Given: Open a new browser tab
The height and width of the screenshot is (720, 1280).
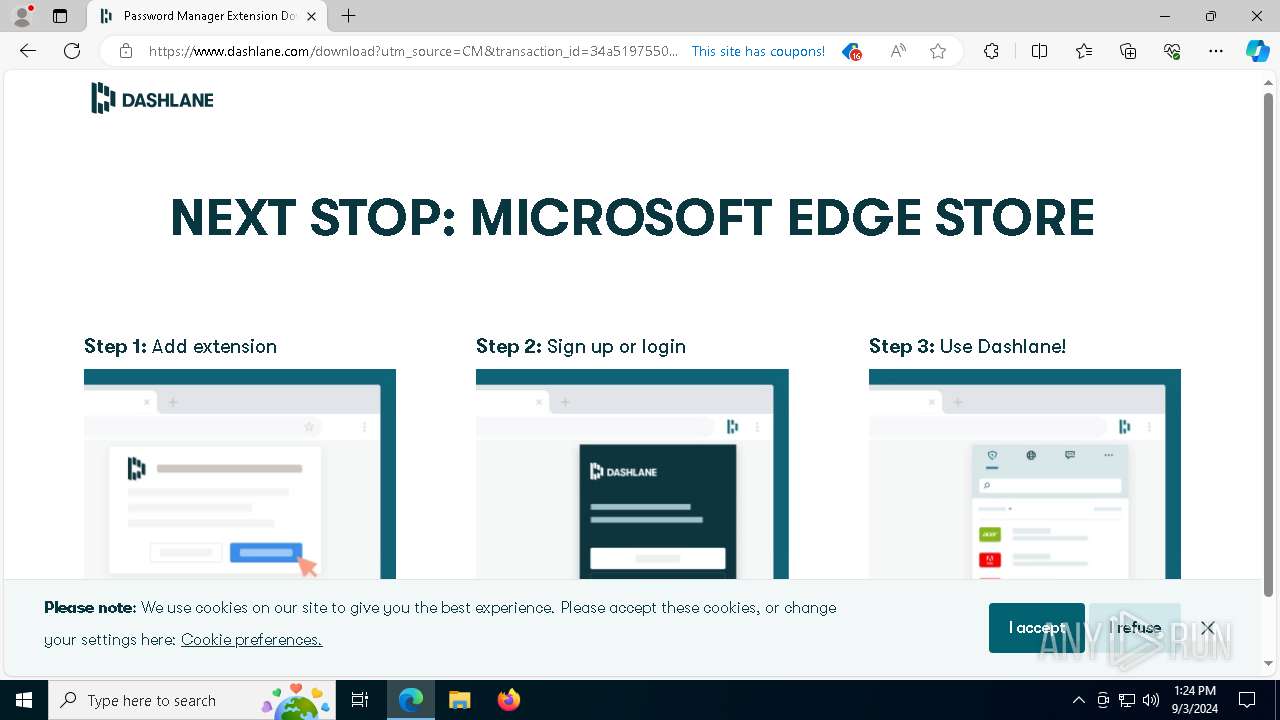Looking at the screenshot, I should 348,16.
